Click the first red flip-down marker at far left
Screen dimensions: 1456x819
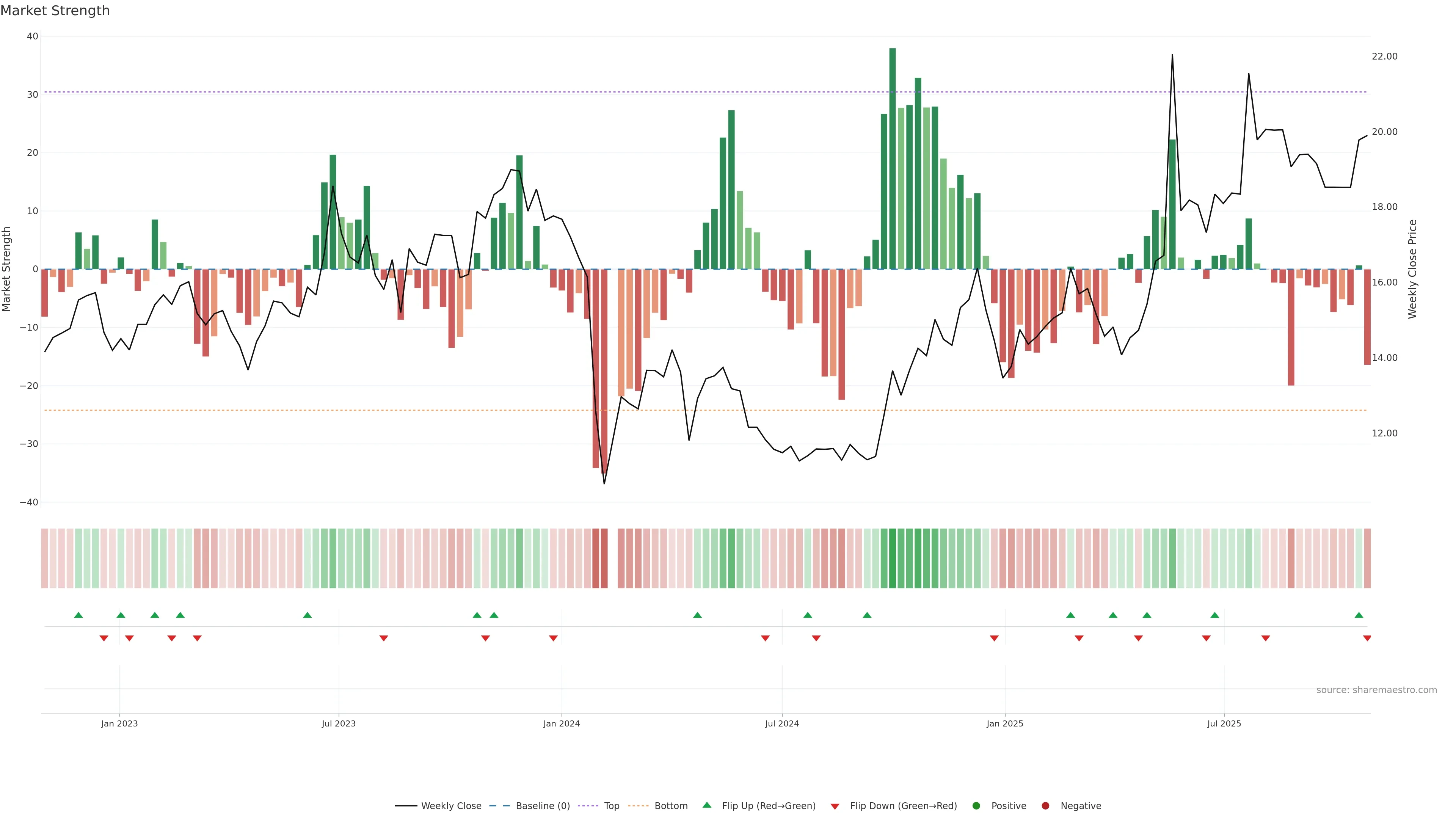(x=104, y=638)
